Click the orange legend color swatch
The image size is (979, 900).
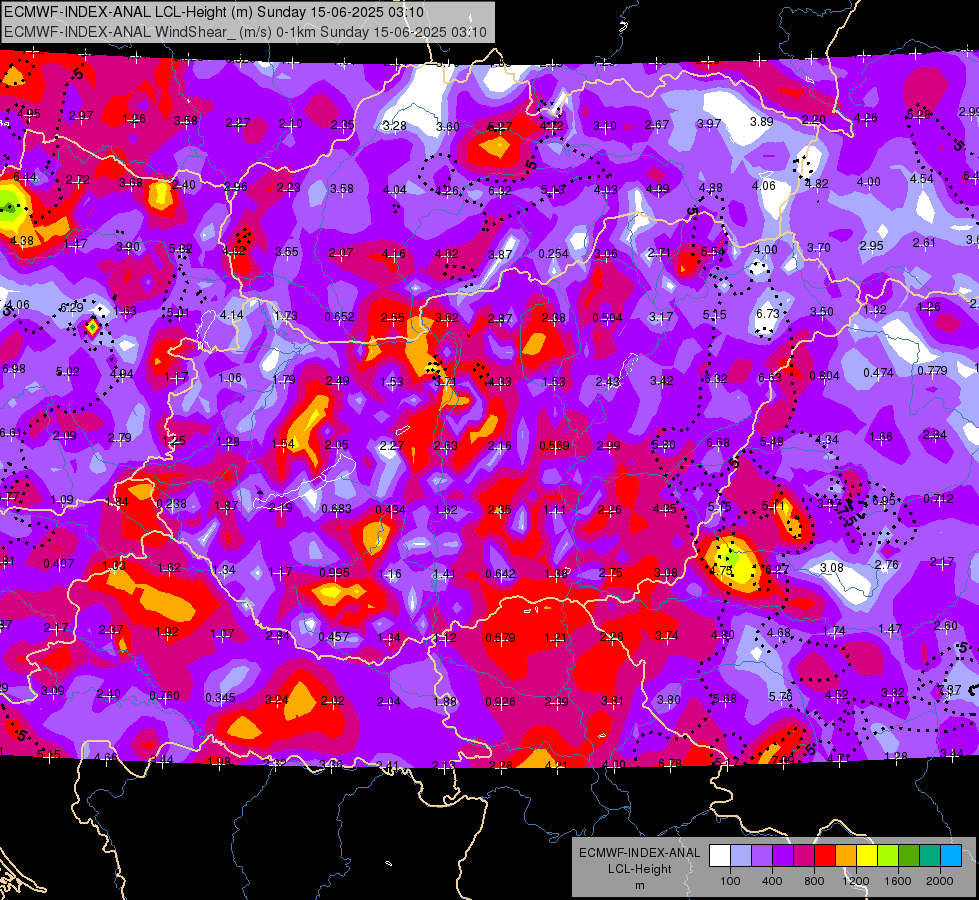(846, 855)
